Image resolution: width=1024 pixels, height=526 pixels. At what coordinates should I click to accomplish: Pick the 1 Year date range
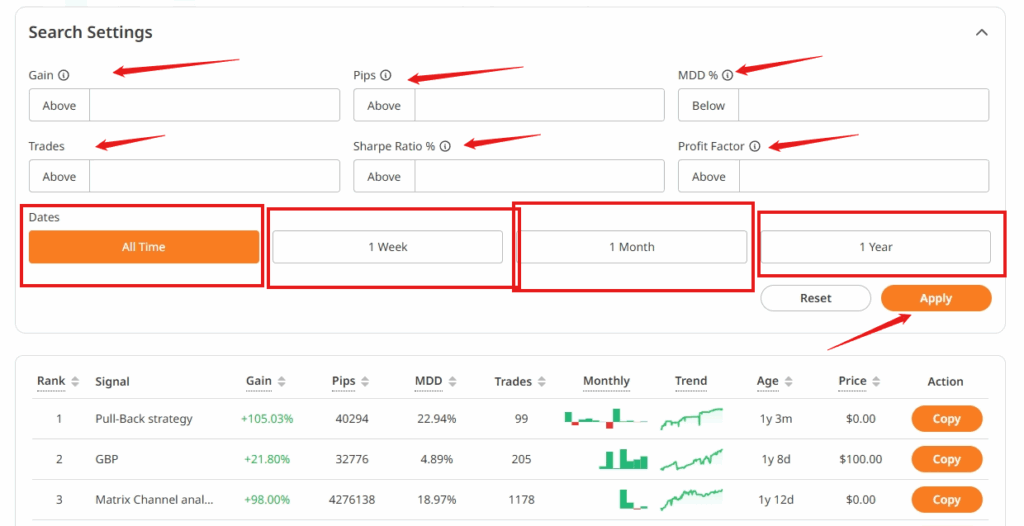(875, 247)
